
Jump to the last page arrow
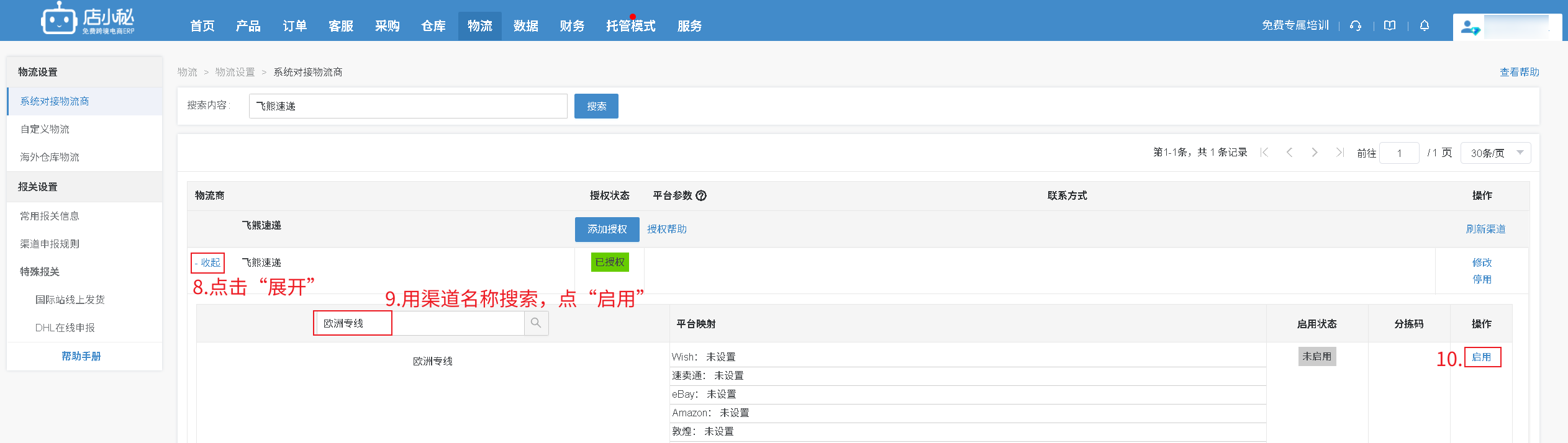[1339, 153]
